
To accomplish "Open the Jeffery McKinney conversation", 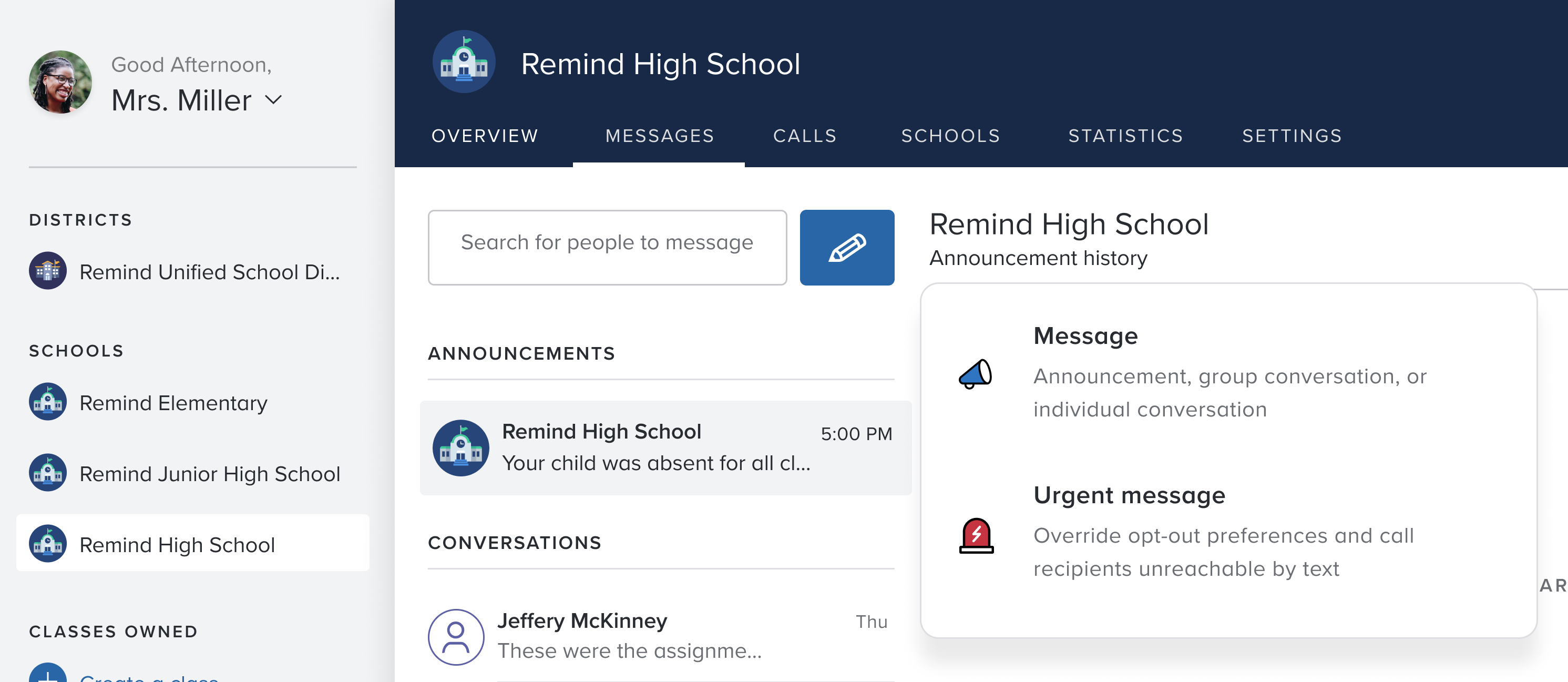I will [x=661, y=636].
